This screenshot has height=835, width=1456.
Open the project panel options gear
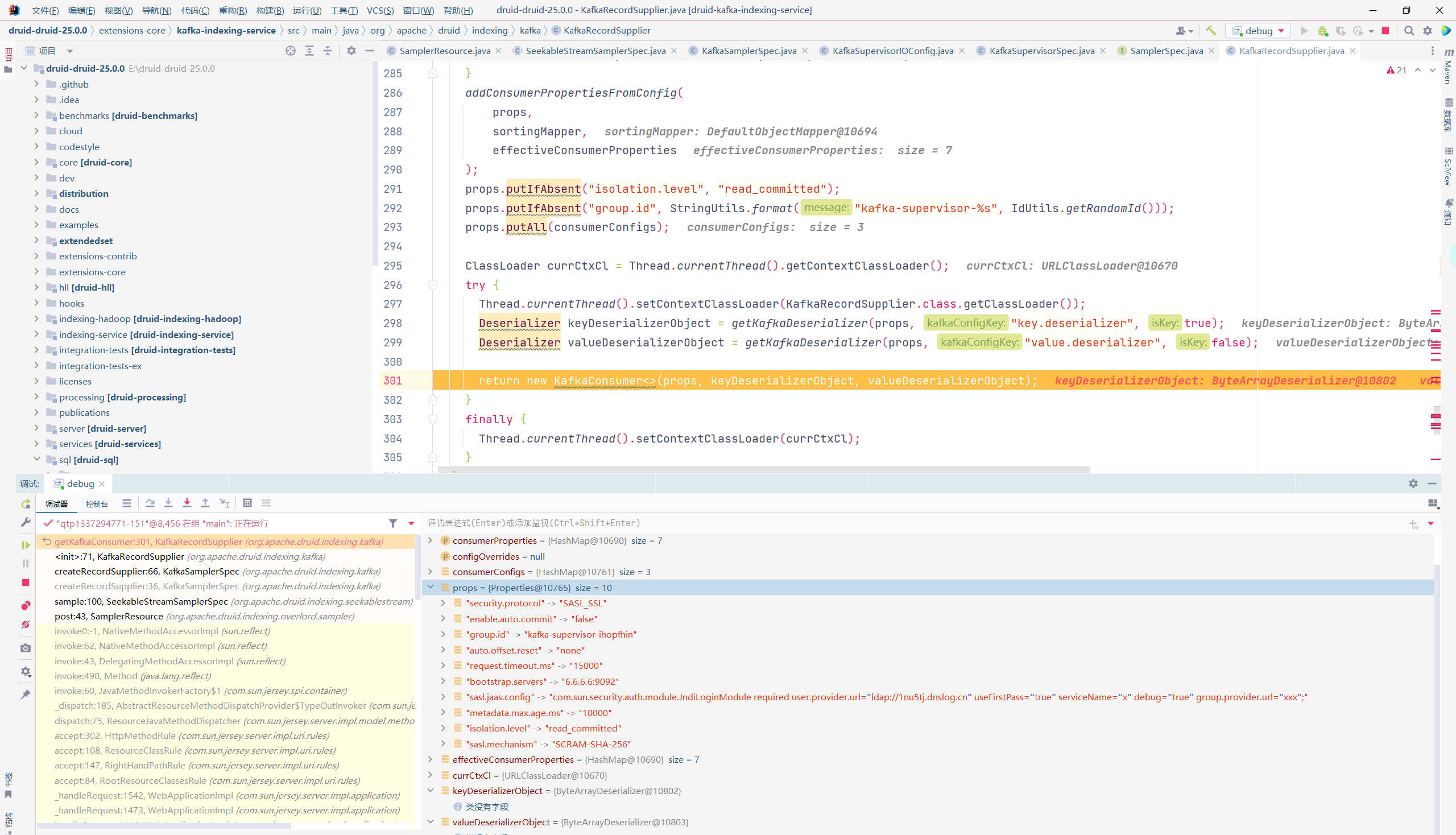(x=351, y=51)
